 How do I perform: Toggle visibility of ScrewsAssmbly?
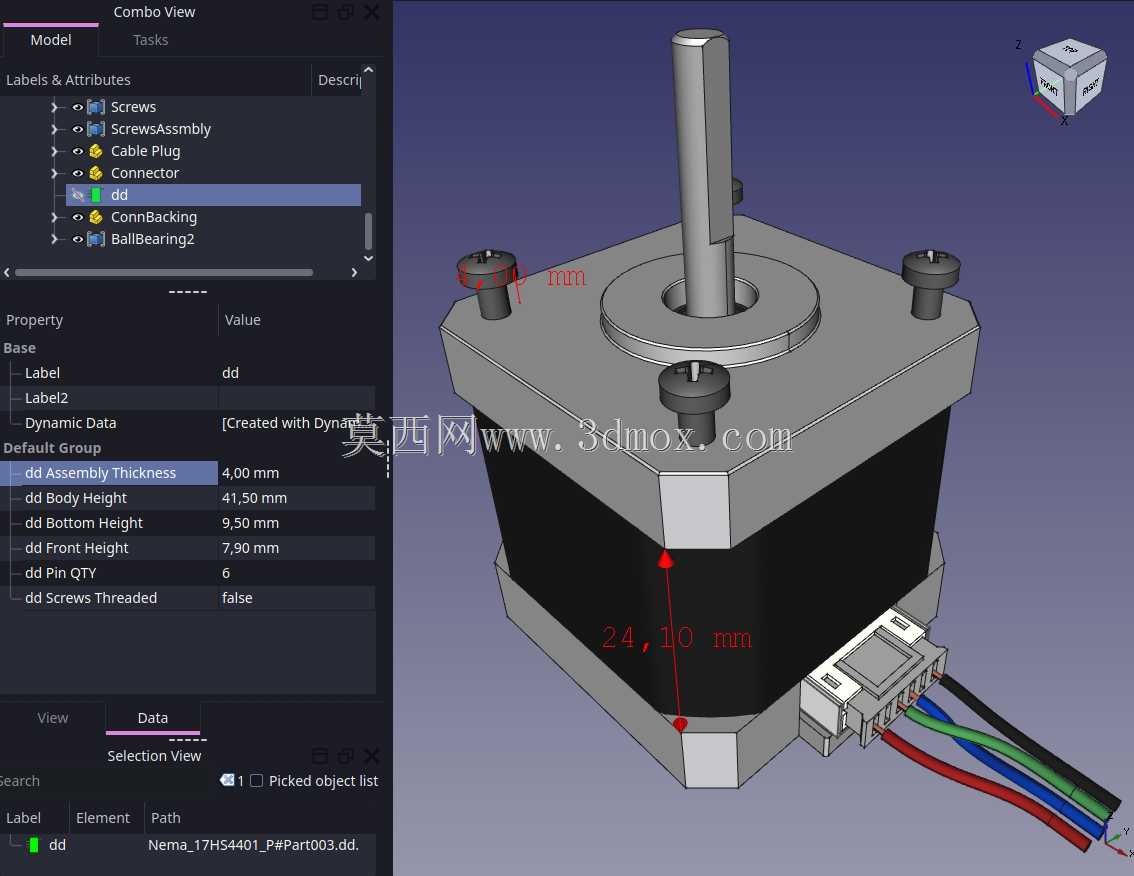point(77,129)
